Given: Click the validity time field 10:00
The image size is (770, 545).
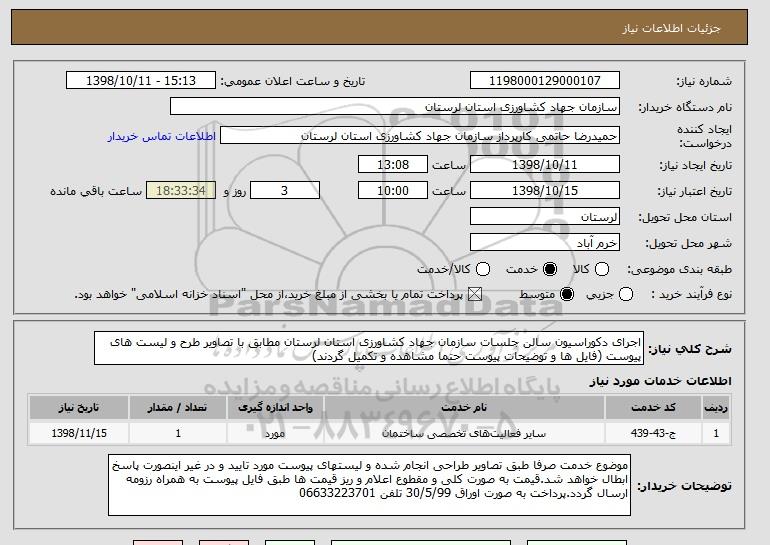Looking at the screenshot, I should pos(393,191).
